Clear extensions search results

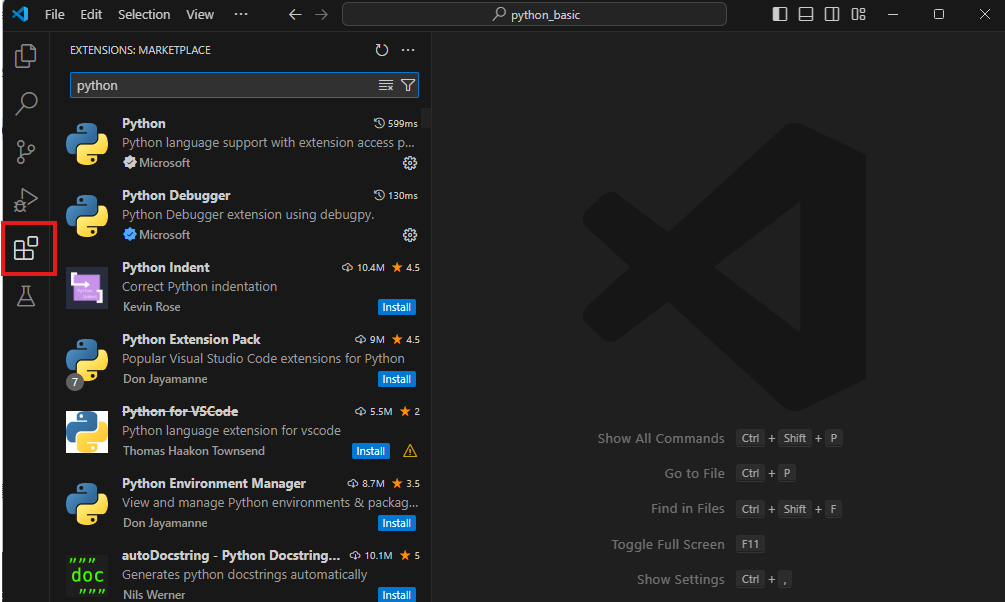pos(386,85)
